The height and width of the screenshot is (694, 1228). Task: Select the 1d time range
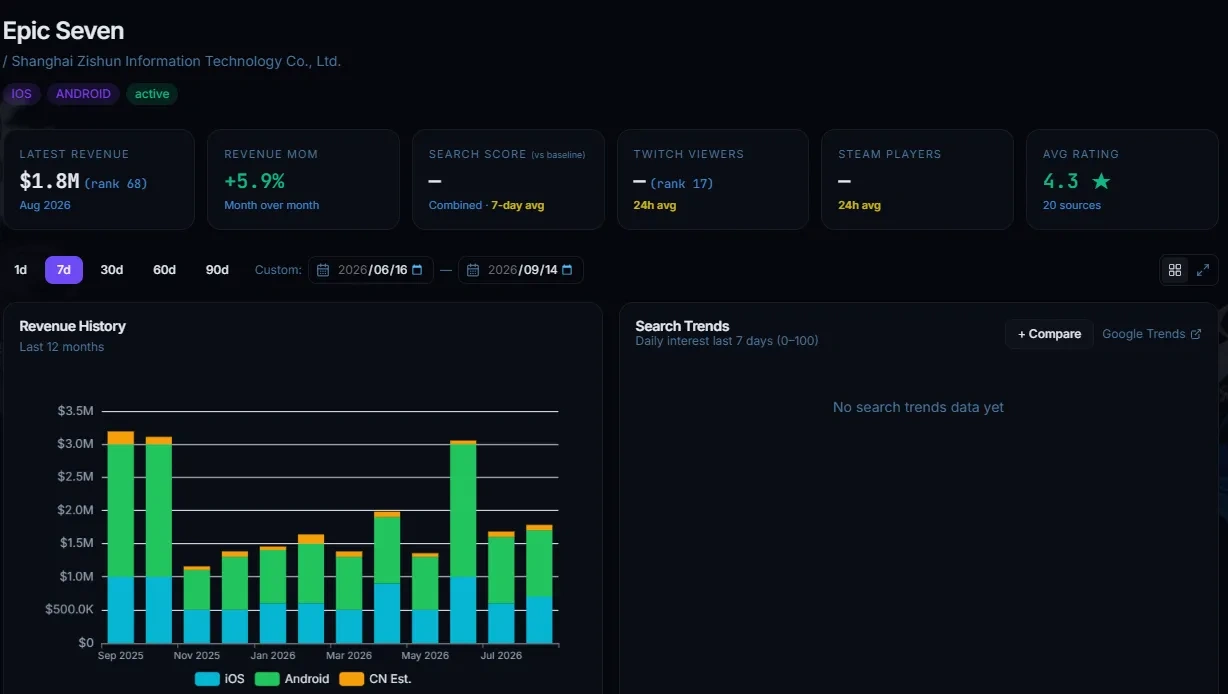[21, 270]
